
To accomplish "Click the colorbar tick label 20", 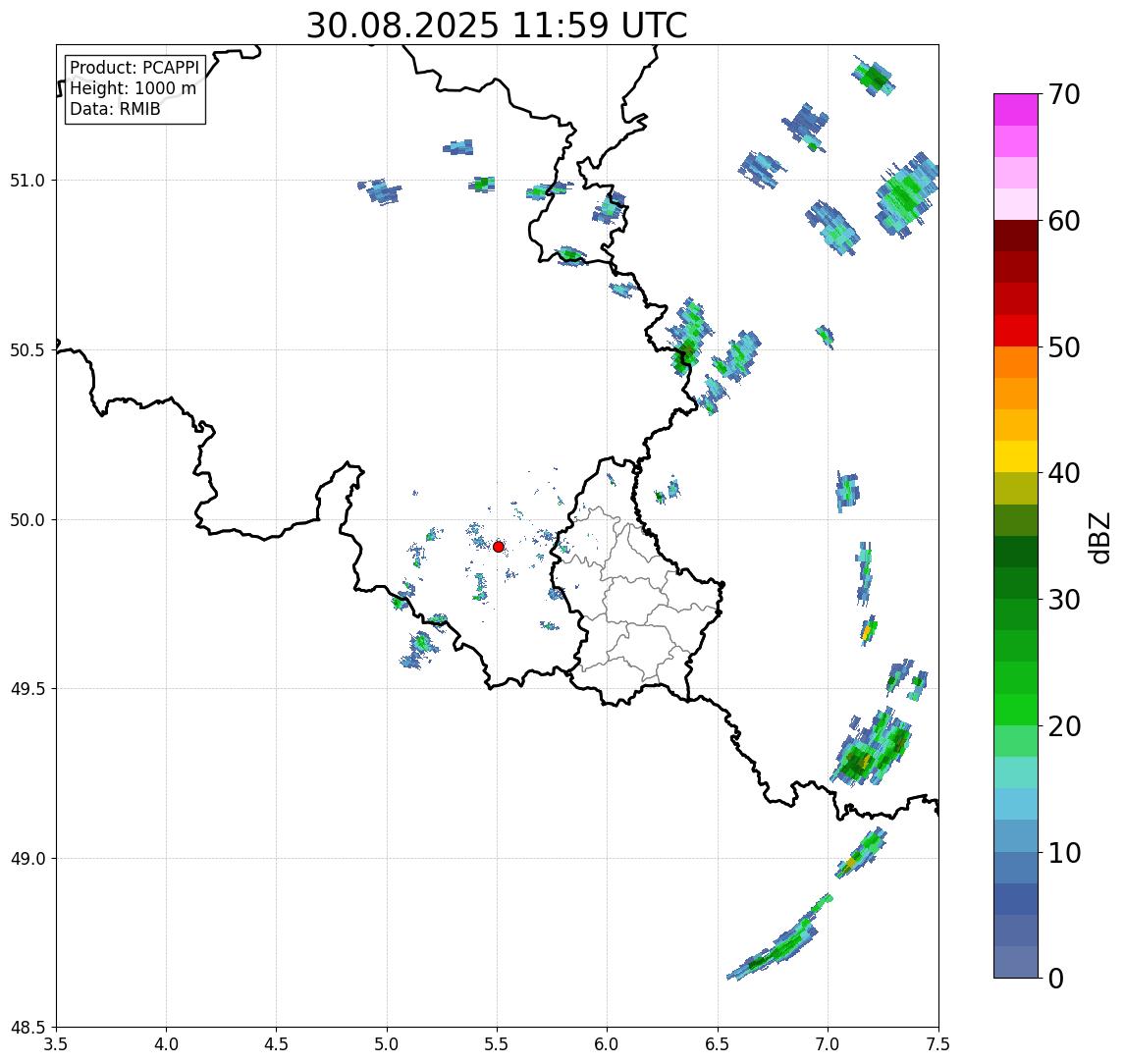I will pyautogui.click(x=1064, y=725).
